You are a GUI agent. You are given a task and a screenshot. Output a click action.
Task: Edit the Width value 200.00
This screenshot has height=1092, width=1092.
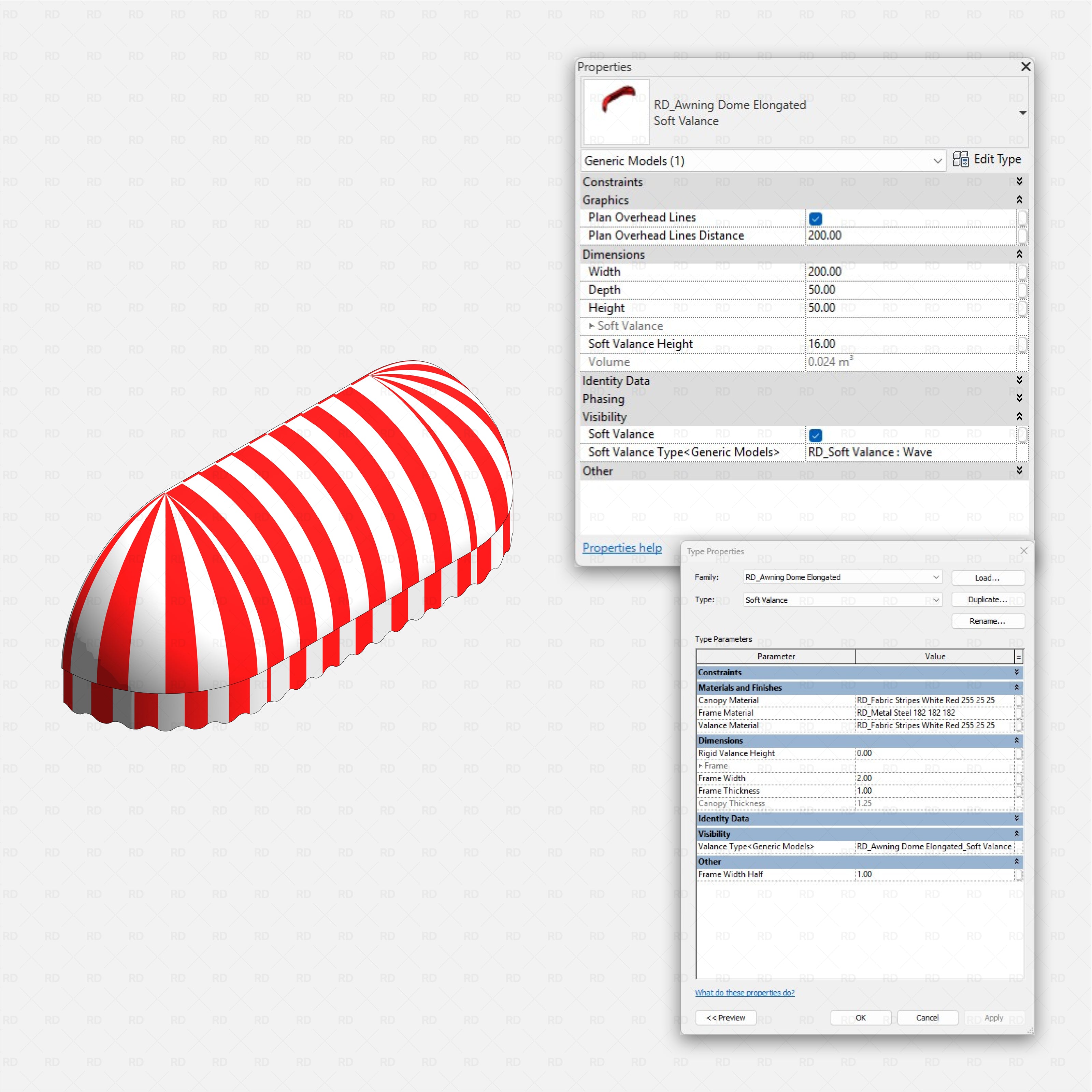[x=910, y=272]
